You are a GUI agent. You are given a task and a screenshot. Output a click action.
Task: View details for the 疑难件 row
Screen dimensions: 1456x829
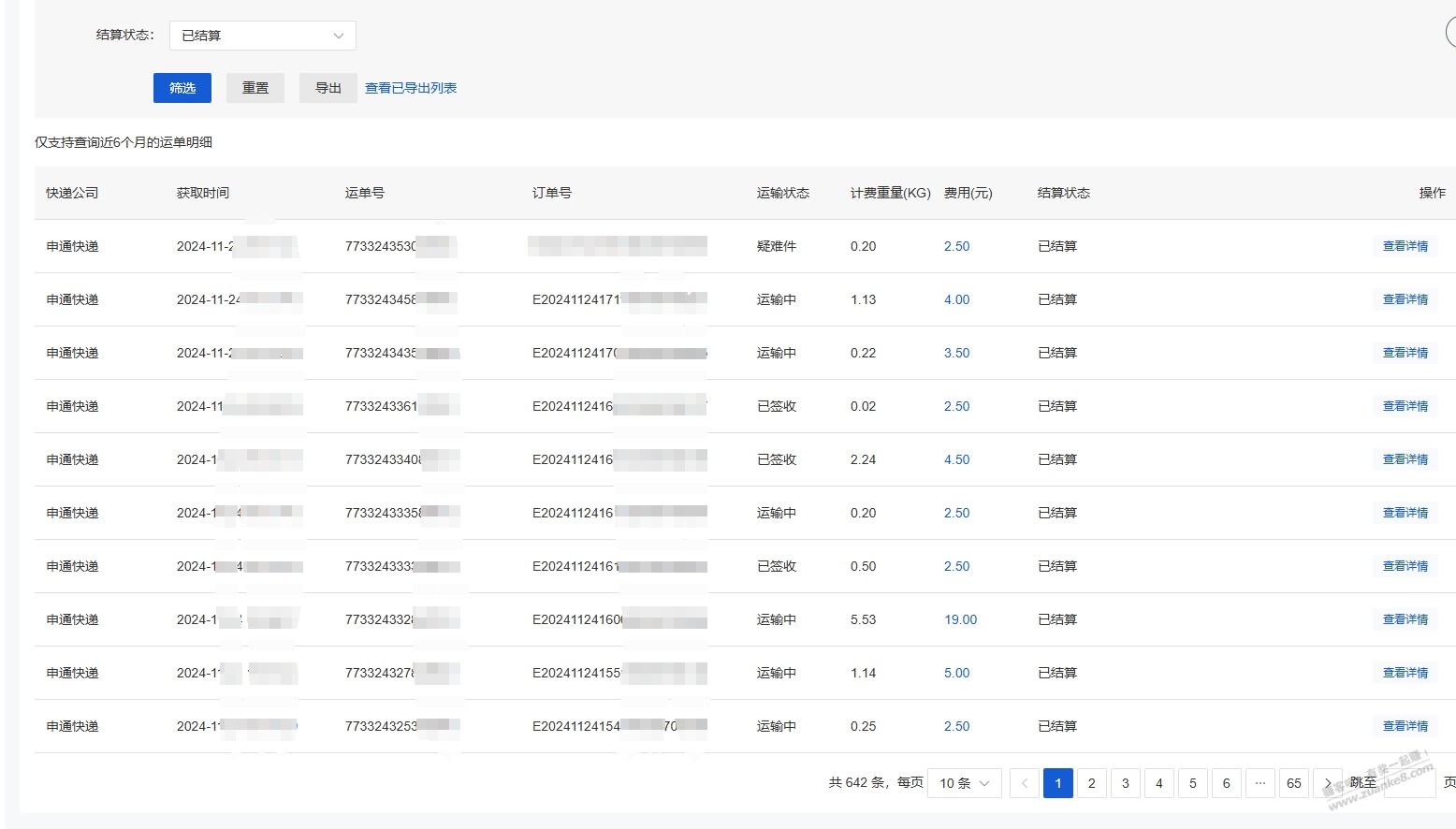pyautogui.click(x=1405, y=246)
